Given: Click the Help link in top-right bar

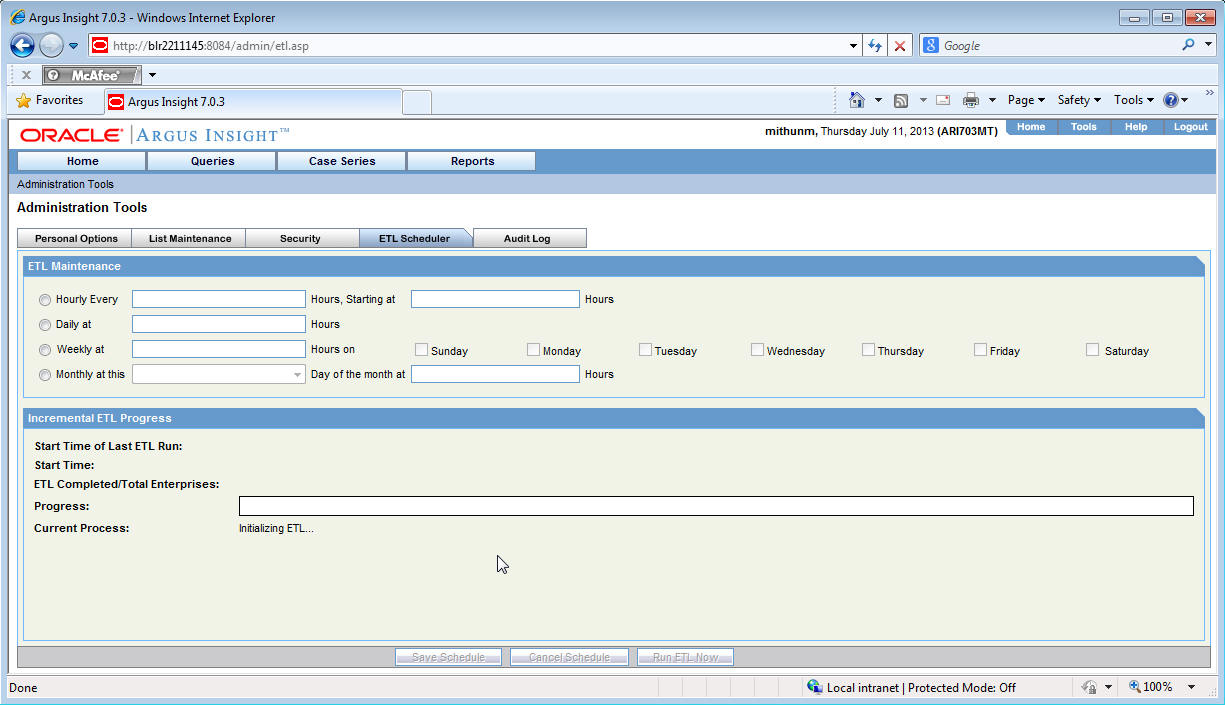Looking at the screenshot, I should [1136, 127].
